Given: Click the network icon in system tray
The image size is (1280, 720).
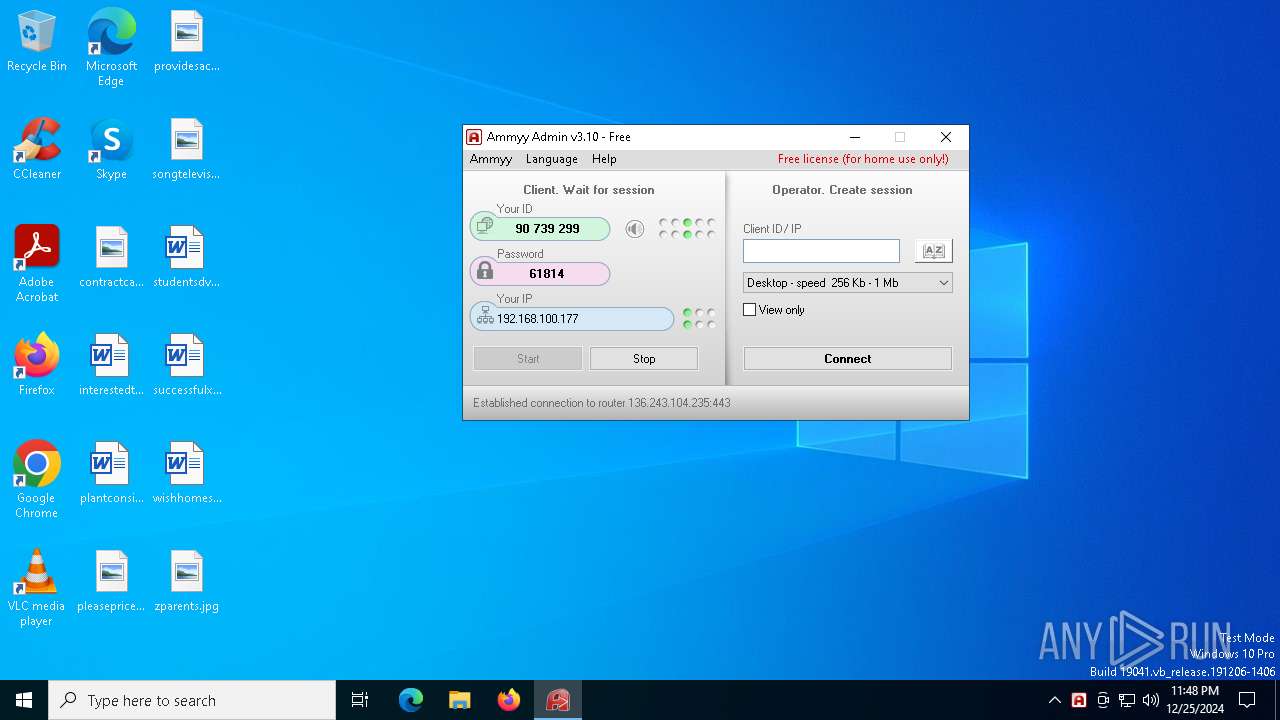Looking at the screenshot, I should pyautogui.click(x=1127, y=700).
